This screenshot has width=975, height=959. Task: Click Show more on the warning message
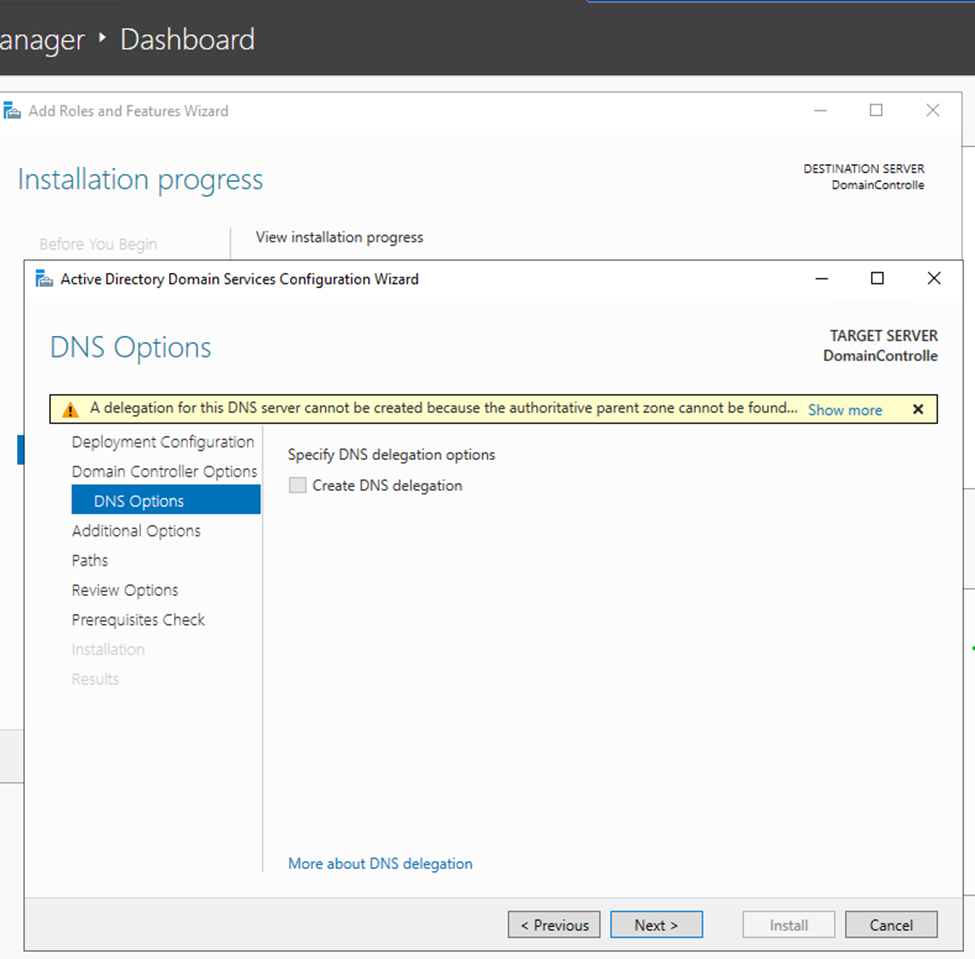click(x=844, y=409)
